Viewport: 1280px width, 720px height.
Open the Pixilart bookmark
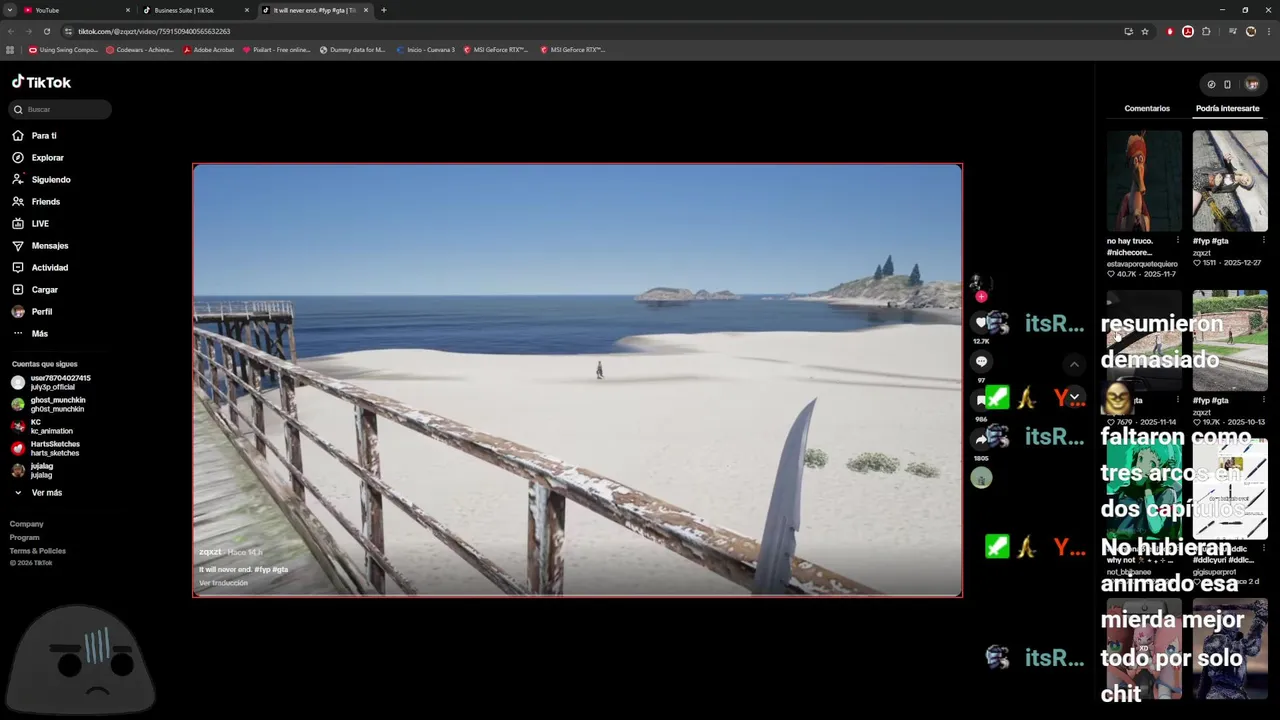[276, 49]
